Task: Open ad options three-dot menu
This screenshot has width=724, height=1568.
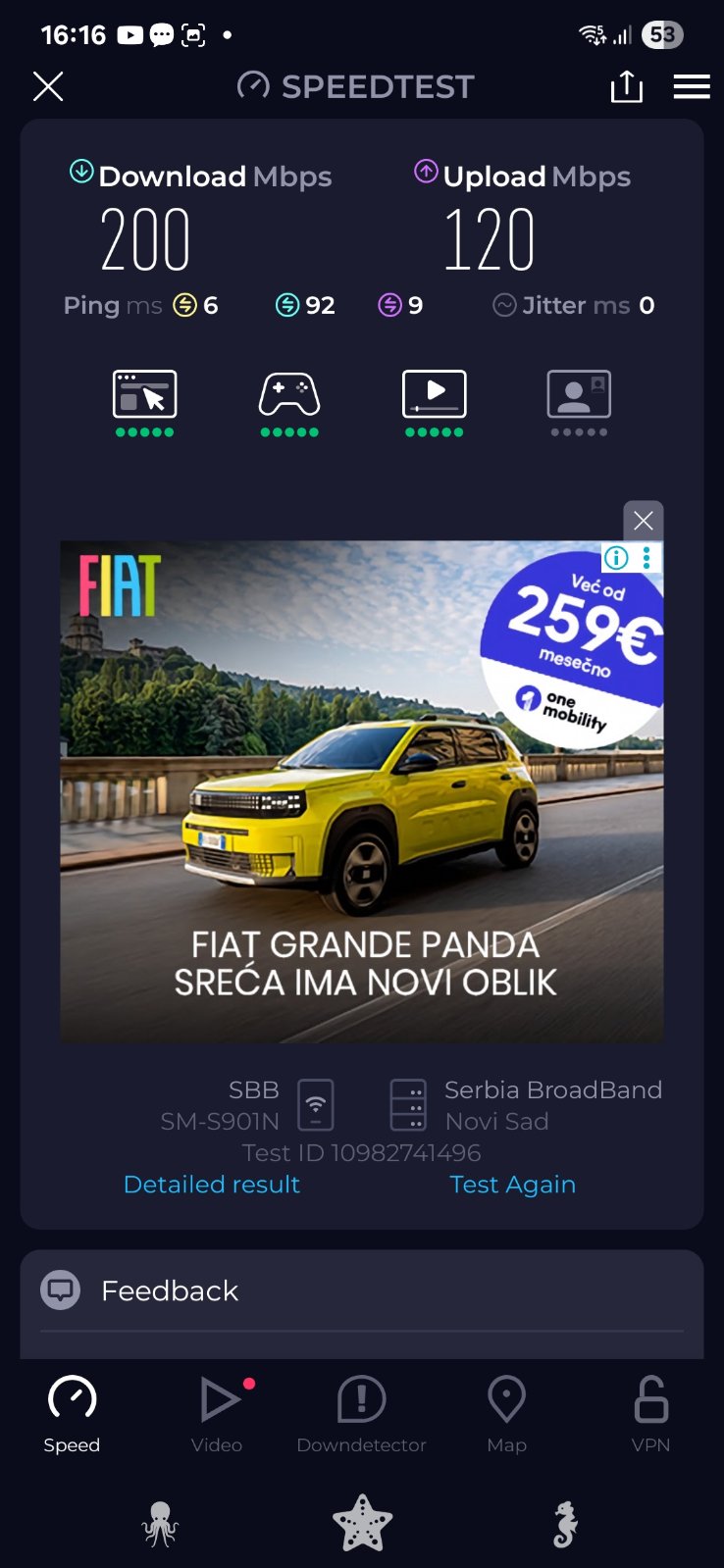Action: tap(646, 558)
